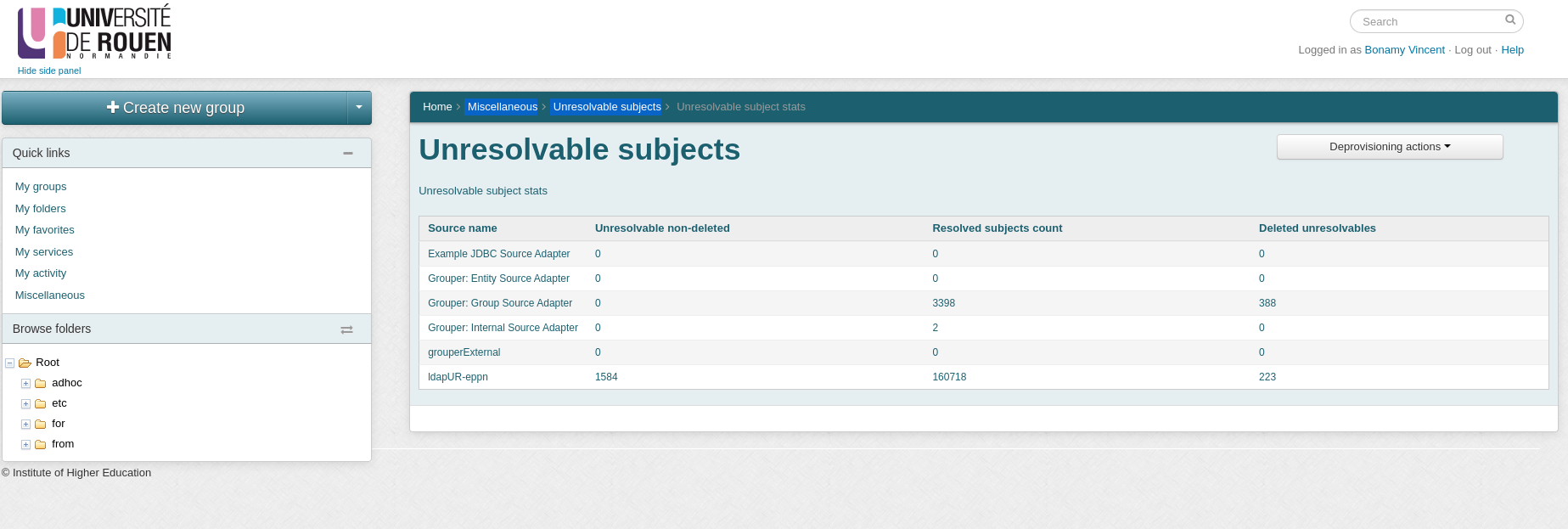1568x529 pixels.
Task: Expand the adhoc folder node
Action: pyautogui.click(x=25, y=383)
